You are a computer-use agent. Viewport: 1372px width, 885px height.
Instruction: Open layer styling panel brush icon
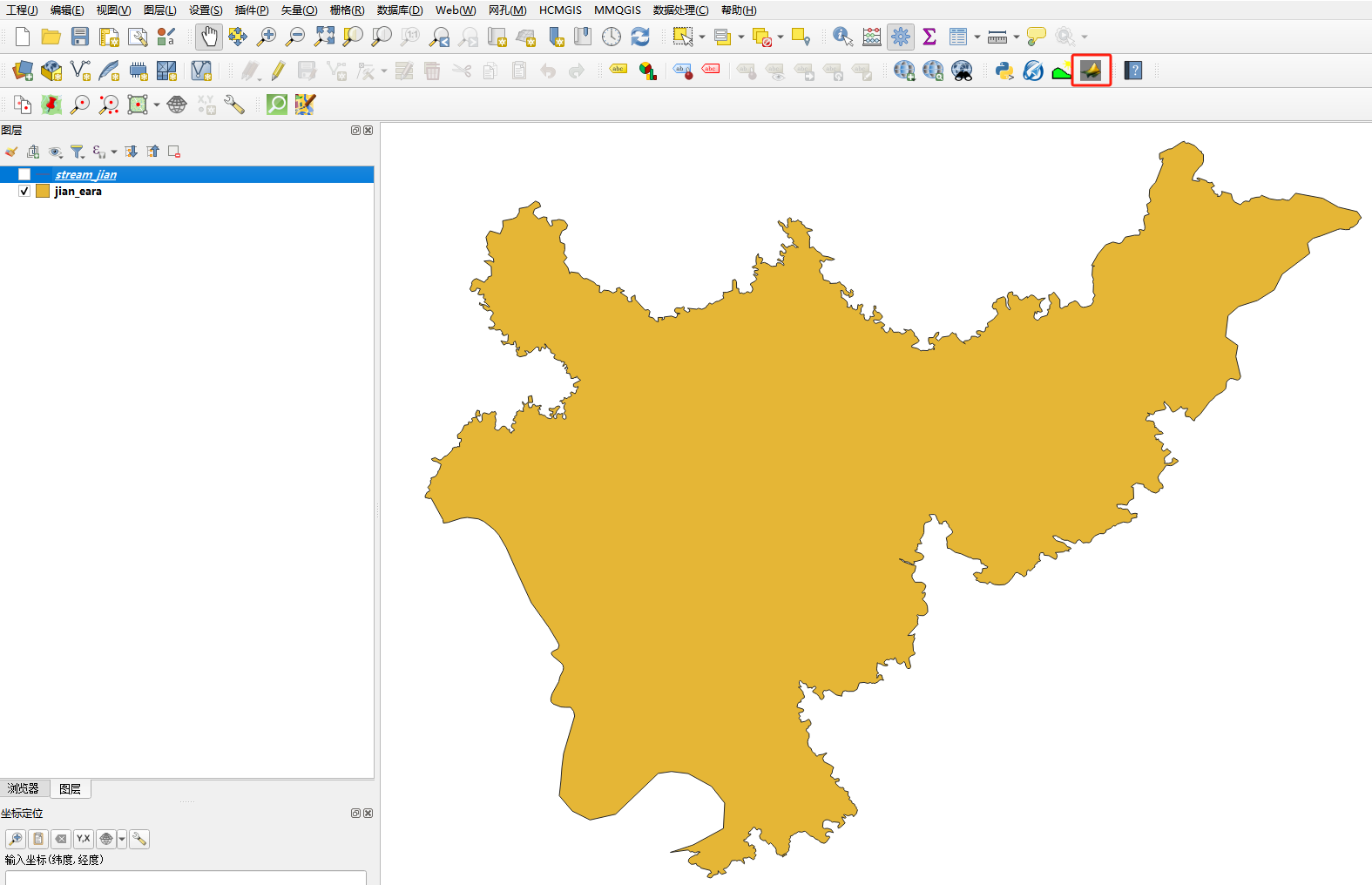[11, 152]
